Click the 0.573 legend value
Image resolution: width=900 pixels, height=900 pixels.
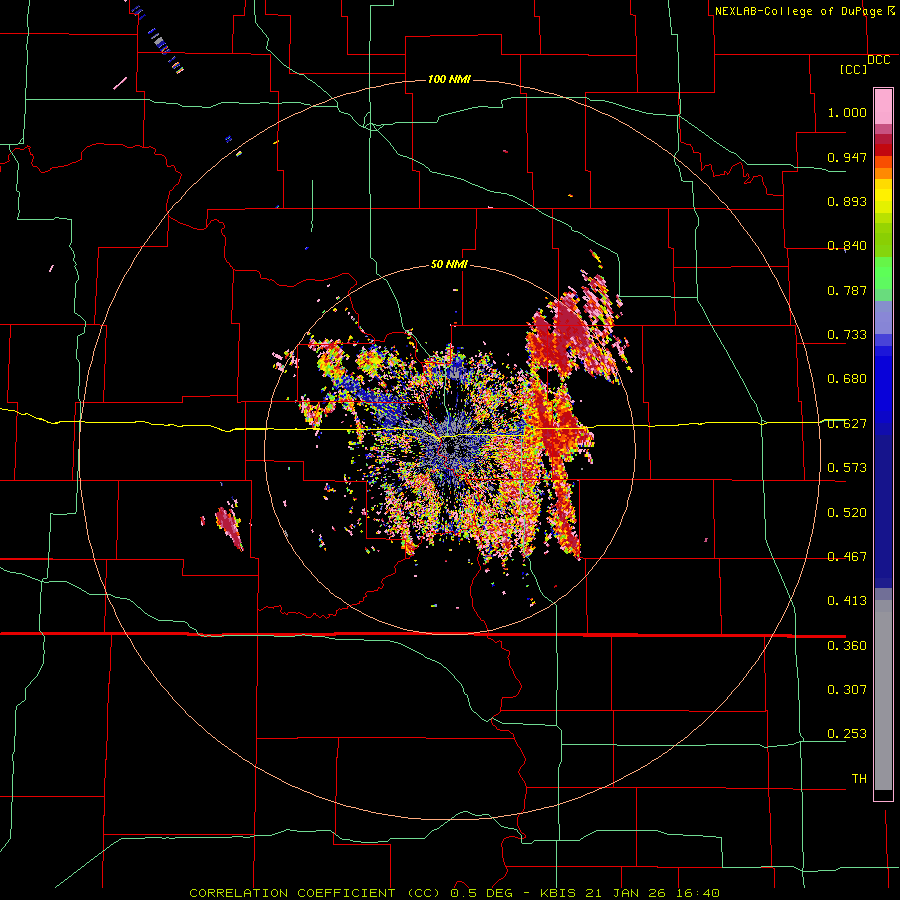coord(847,468)
